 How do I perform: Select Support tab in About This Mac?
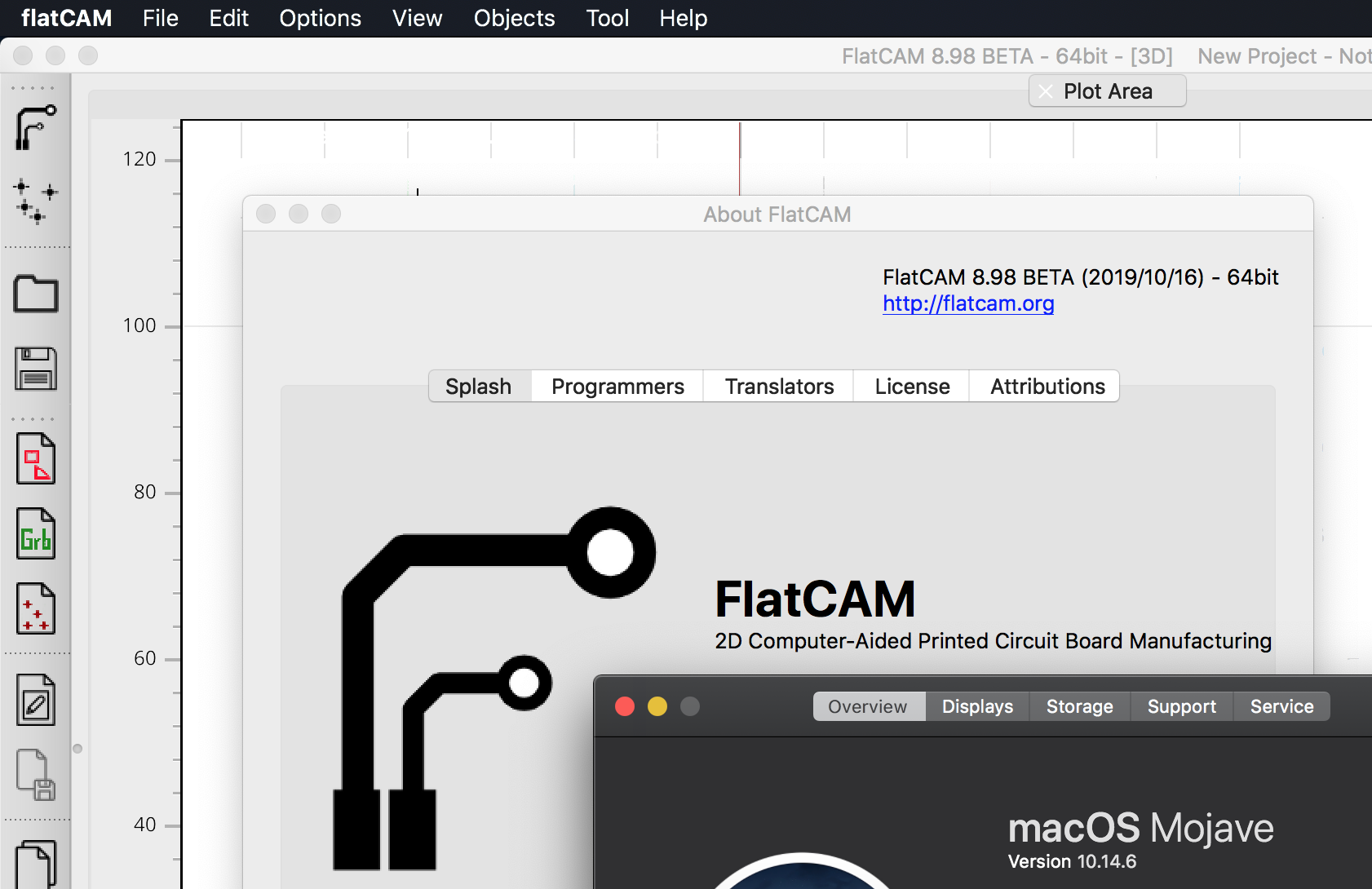click(x=1181, y=706)
